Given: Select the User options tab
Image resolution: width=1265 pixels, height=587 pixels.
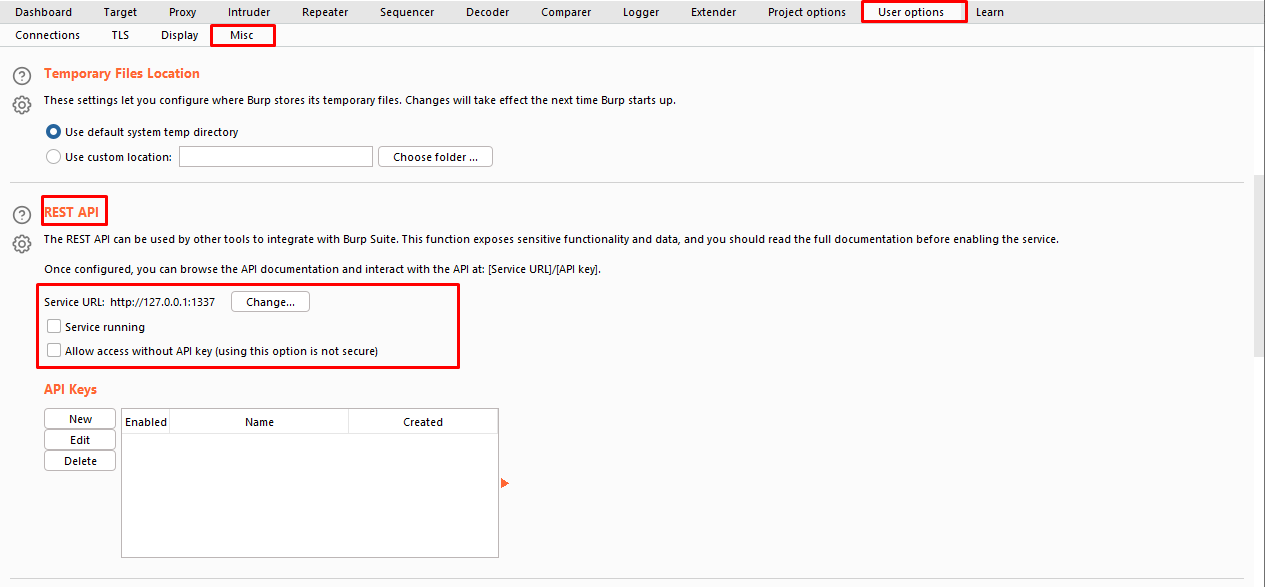Looking at the screenshot, I should [911, 12].
